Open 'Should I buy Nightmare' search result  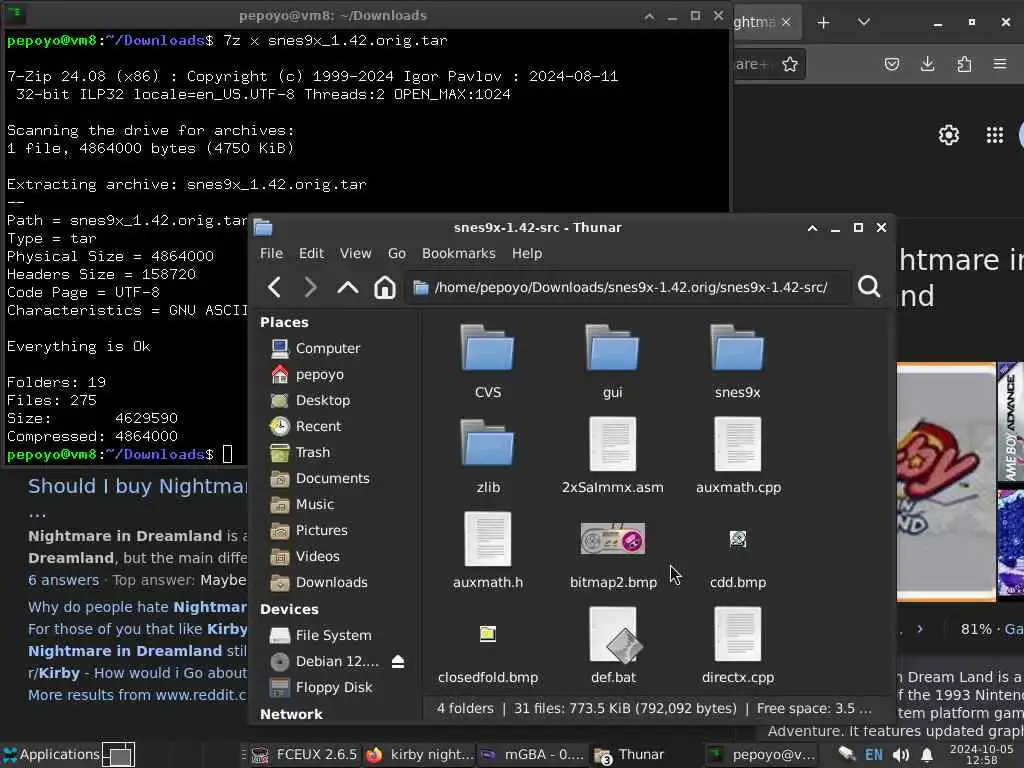click(x=137, y=487)
